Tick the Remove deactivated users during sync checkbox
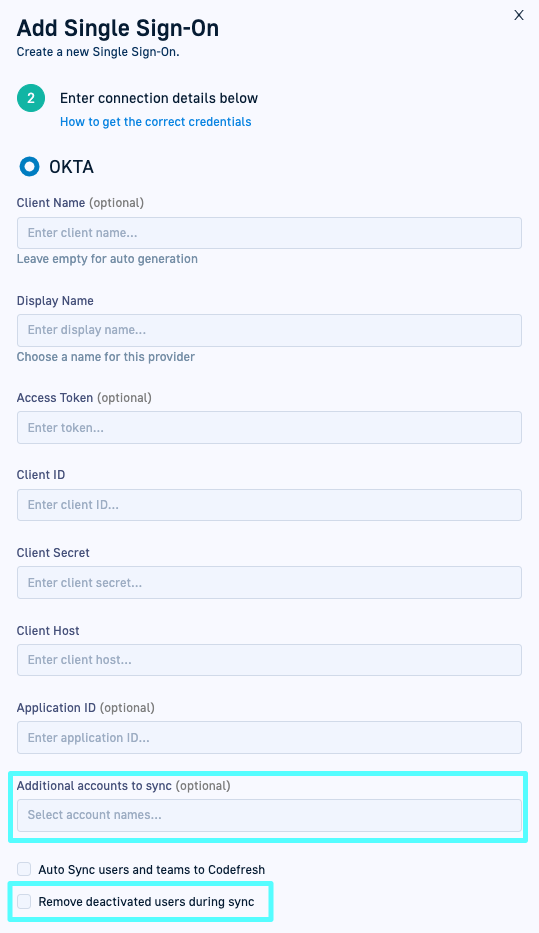This screenshot has width=539, height=933. tap(24, 901)
